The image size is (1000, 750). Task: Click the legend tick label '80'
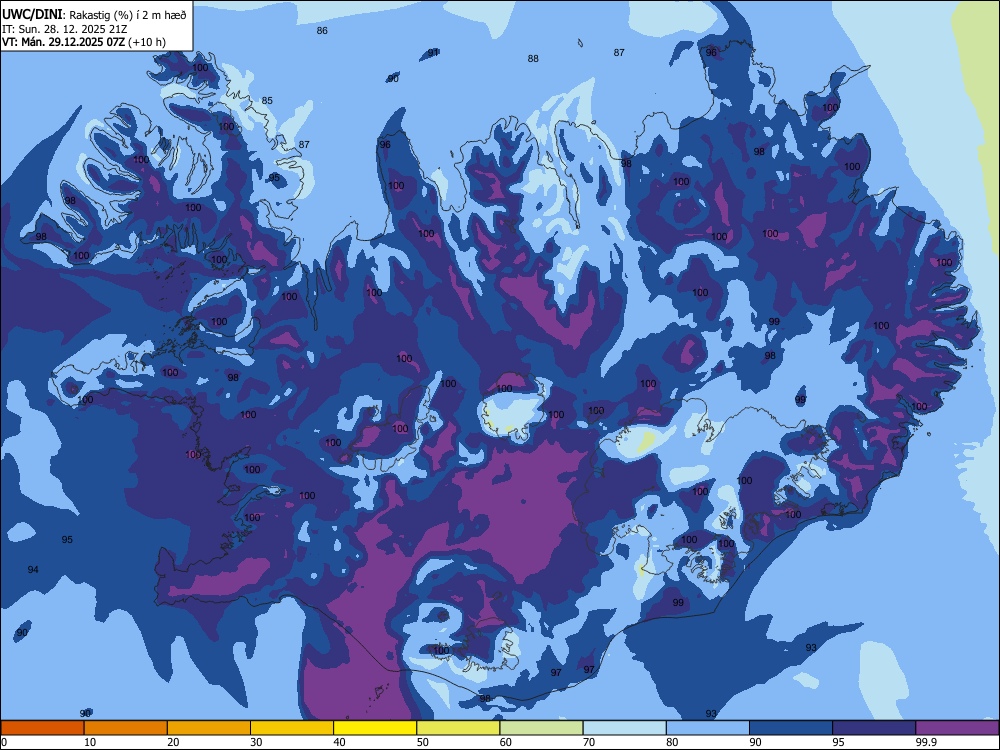672,742
